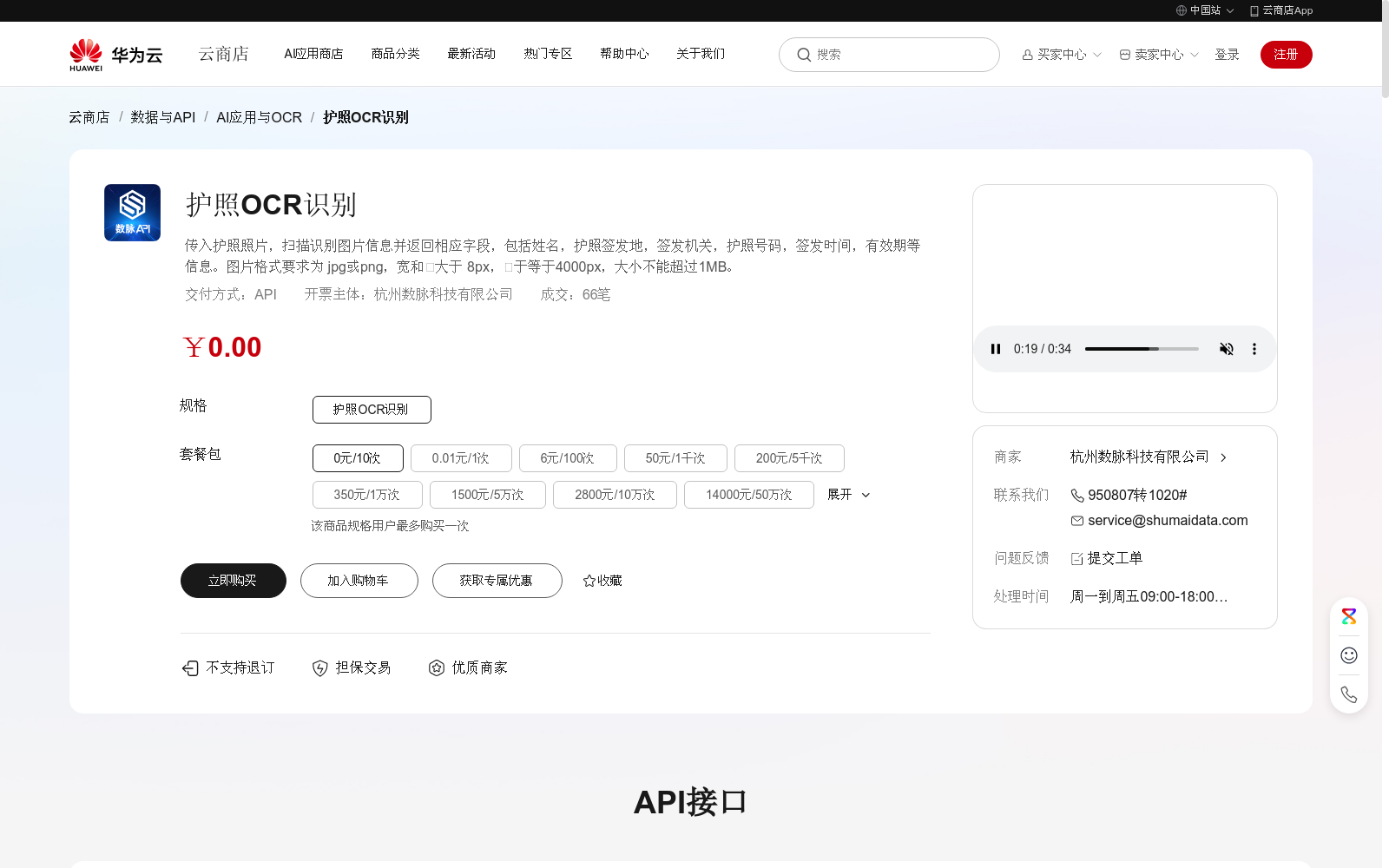Select the 2800元/10万次 package
Image resolution: width=1389 pixels, height=868 pixels.
click(x=615, y=495)
